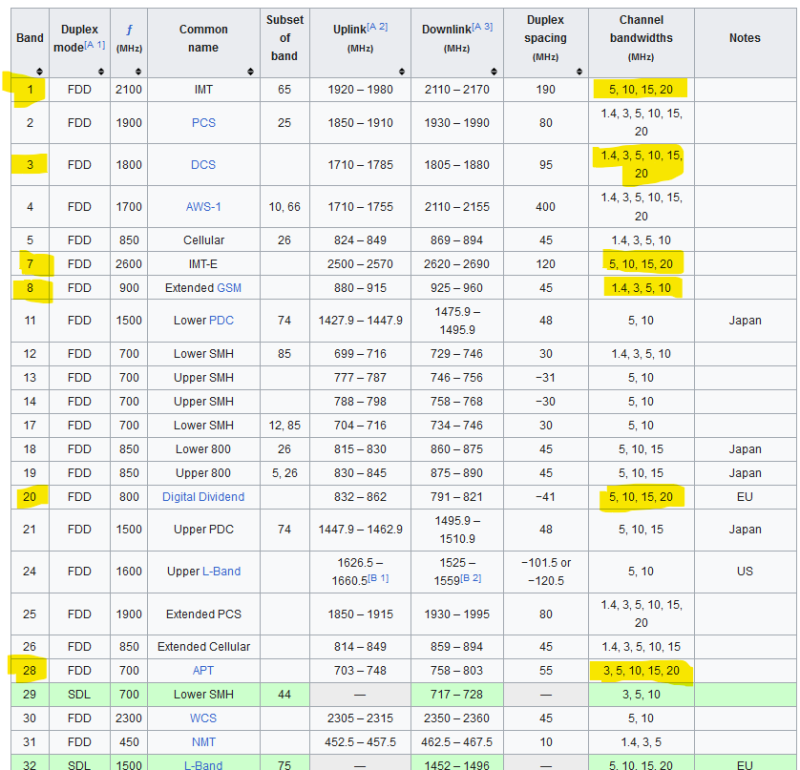The width and height of the screenshot is (800, 770).
Task: Sort by Duplex spacing column arrows
Action: tap(579, 71)
